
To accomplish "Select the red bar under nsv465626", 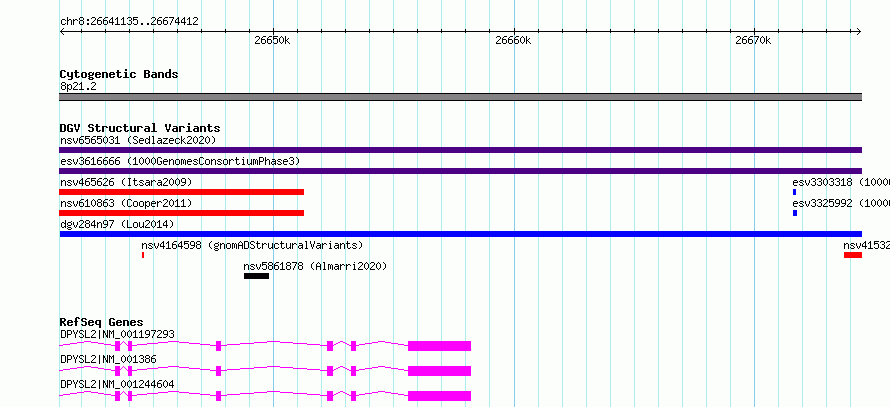I will pos(182,192).
